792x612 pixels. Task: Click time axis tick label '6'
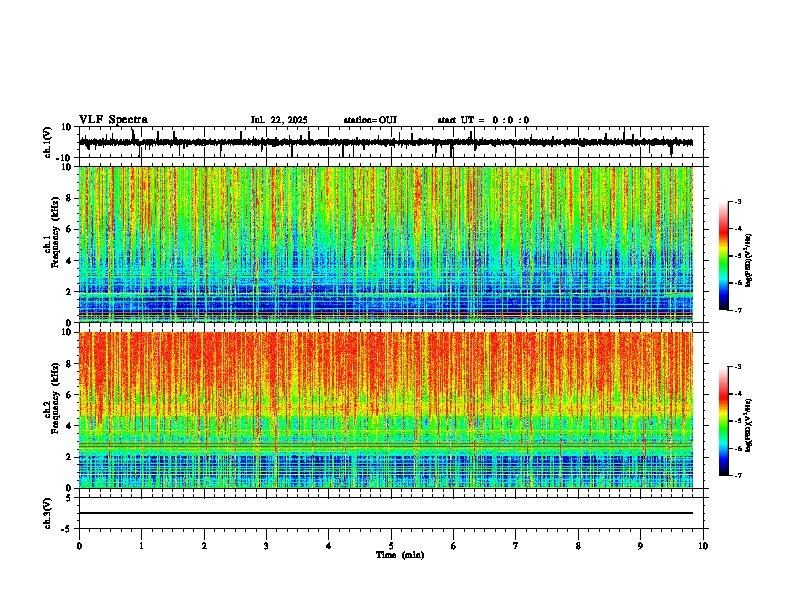pos(454,546)
